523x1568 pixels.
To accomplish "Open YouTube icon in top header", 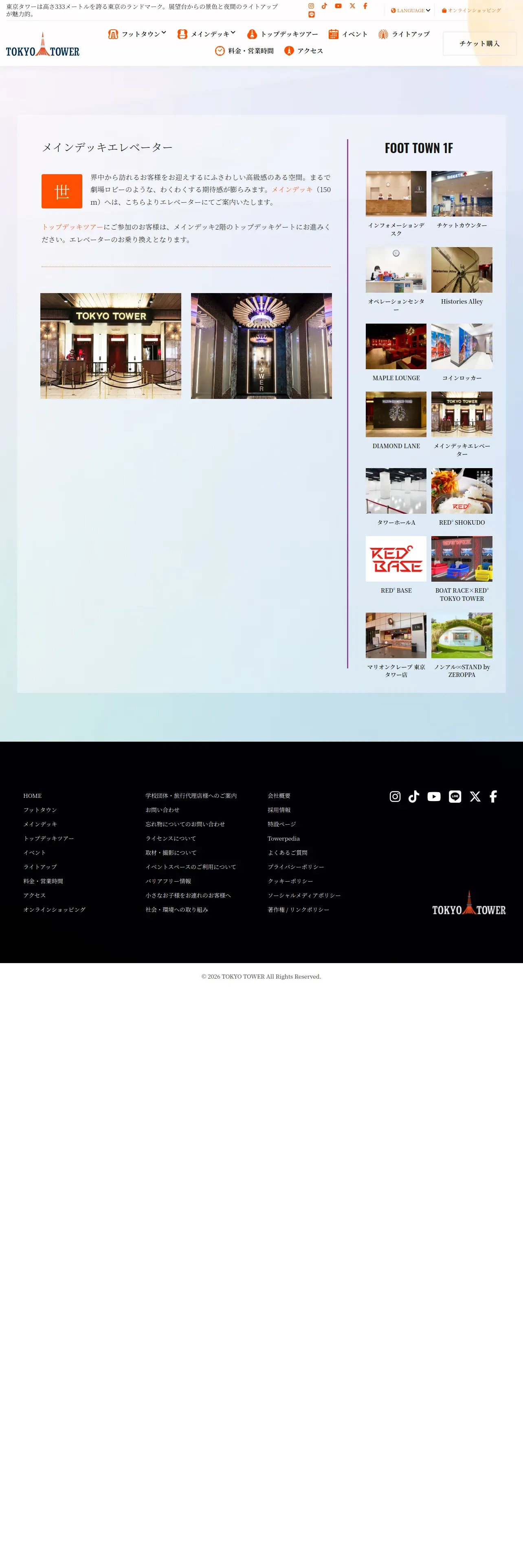I will click(338, 6).
